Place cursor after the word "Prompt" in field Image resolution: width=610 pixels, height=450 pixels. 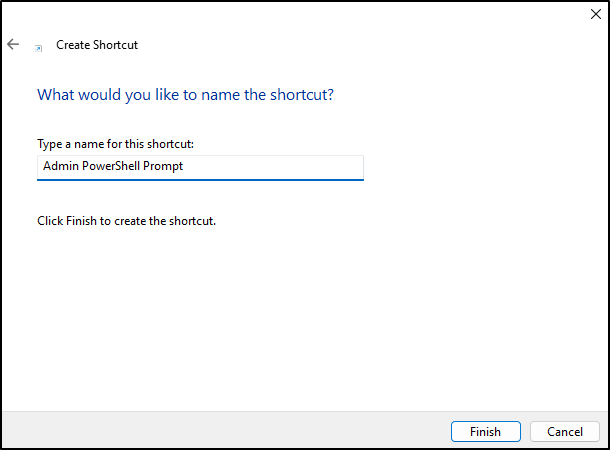(184, 166)
